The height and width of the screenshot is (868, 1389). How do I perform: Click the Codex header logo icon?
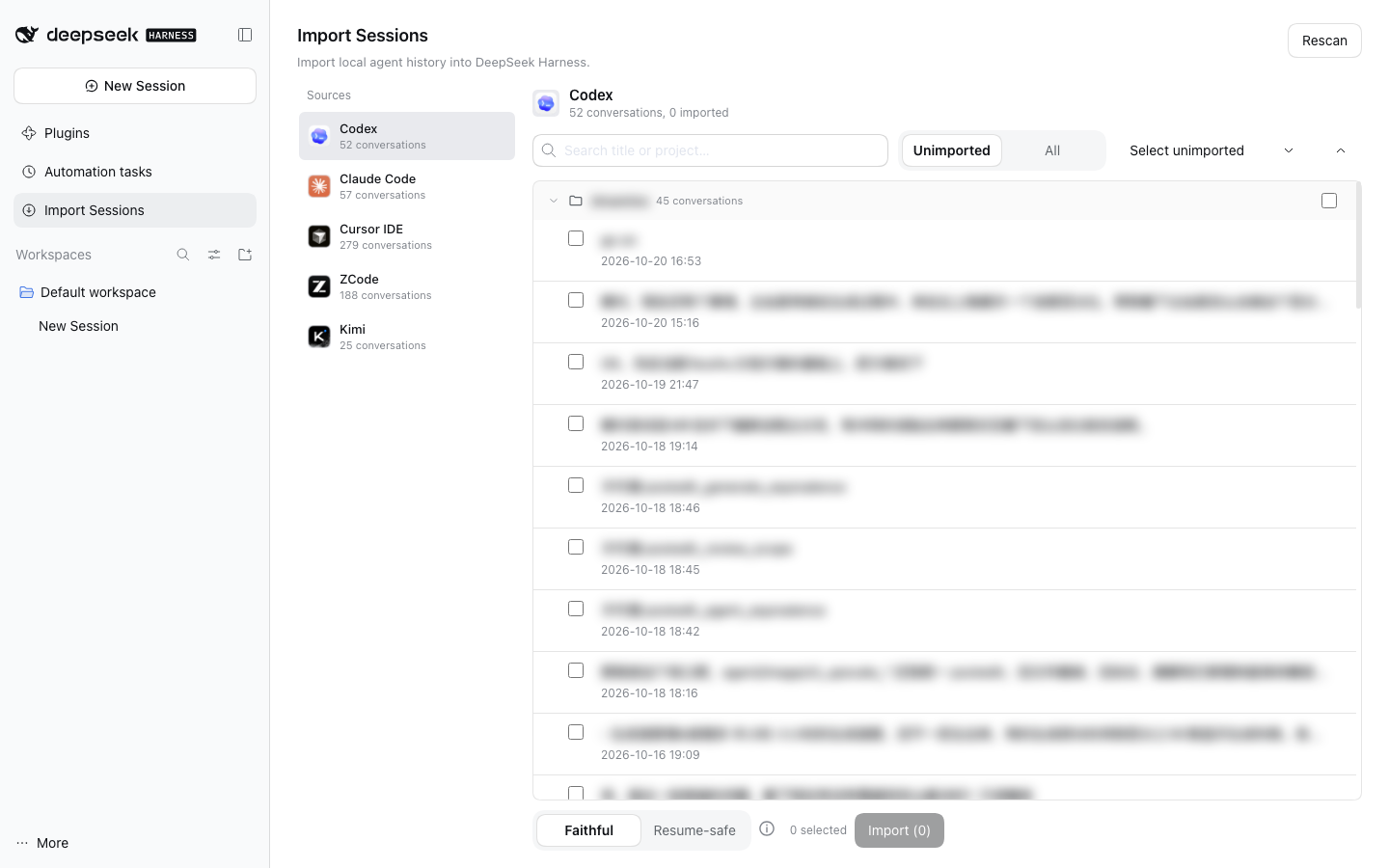[546, 103]
